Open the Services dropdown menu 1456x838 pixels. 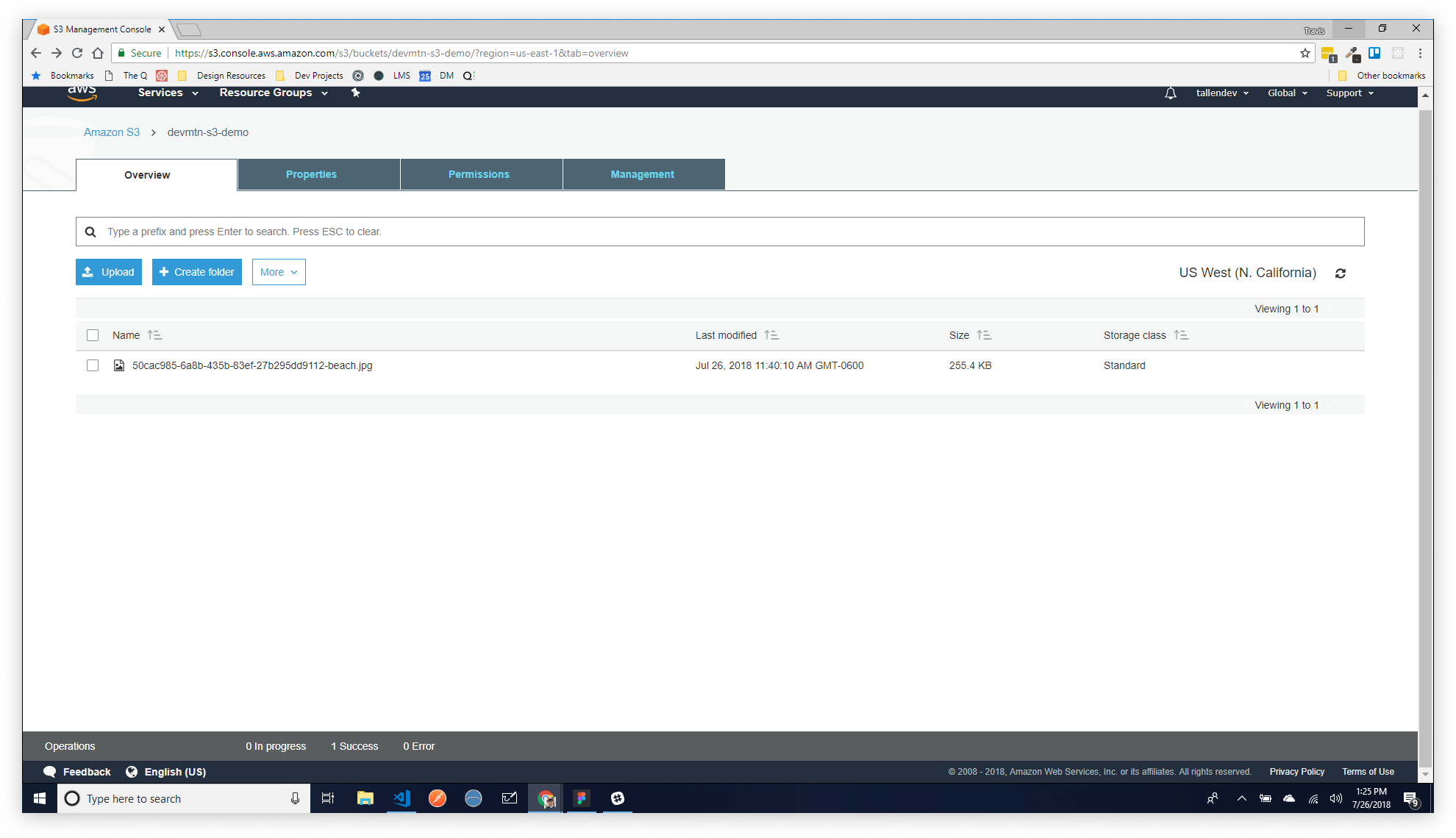(168, 93)
